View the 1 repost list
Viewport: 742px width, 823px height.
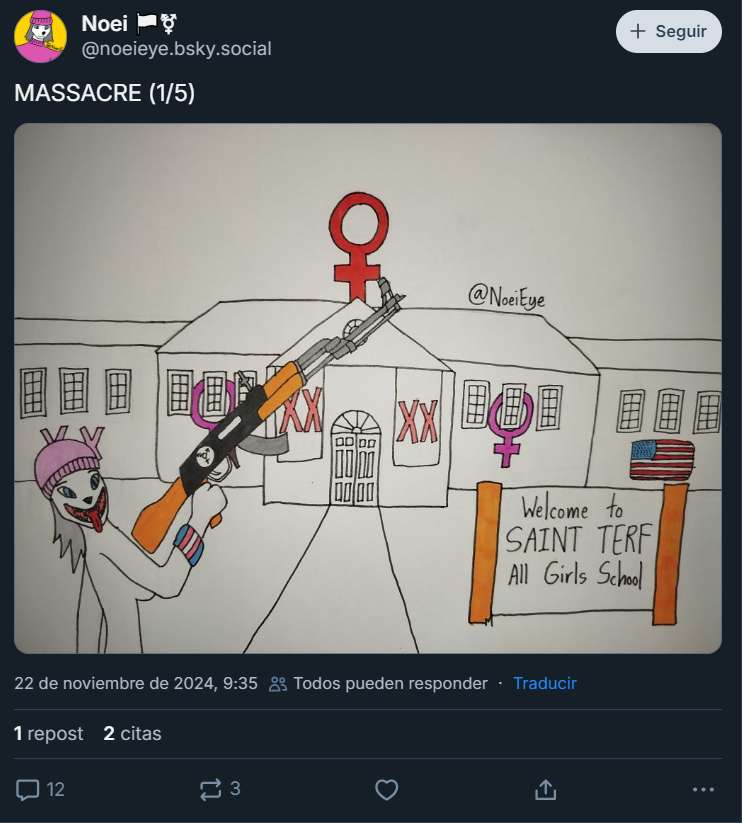coord(48,733)
